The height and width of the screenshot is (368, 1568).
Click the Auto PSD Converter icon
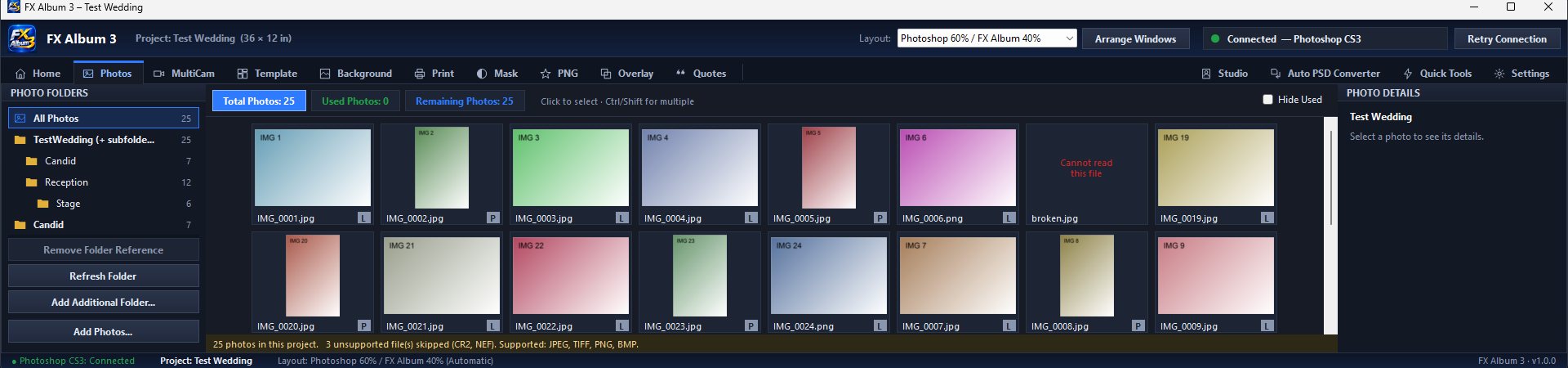pyautogui.click(x=1276, y=74)
